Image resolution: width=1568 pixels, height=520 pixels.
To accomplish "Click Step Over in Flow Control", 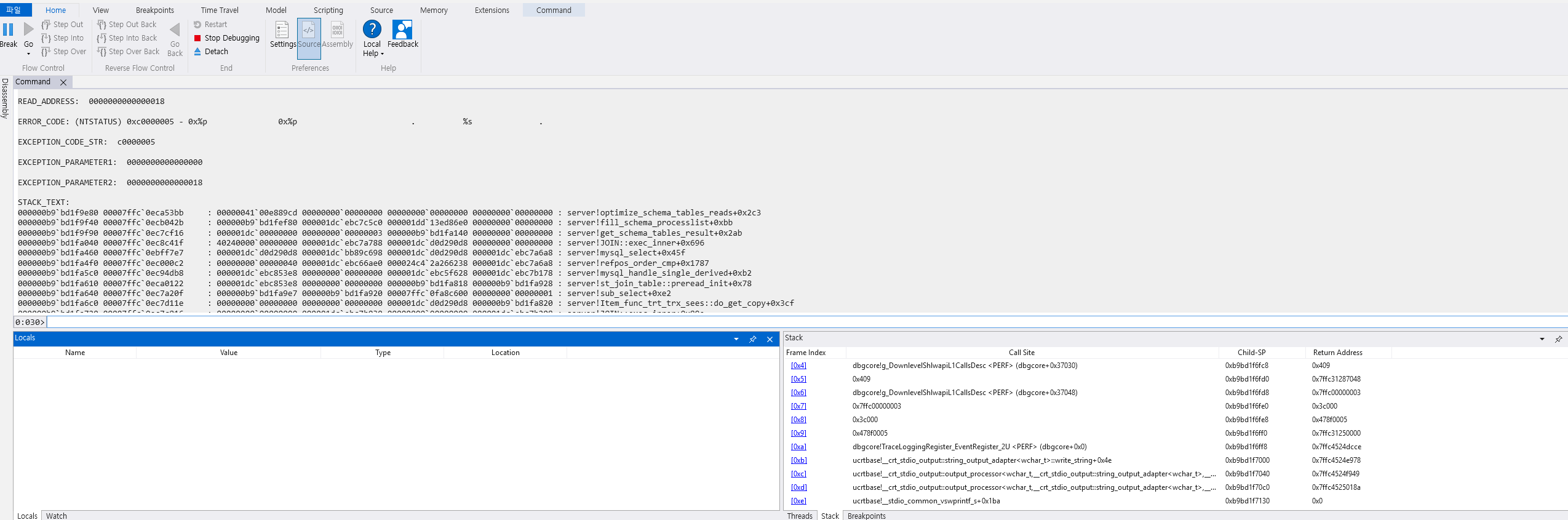I will tap(64, 52).
